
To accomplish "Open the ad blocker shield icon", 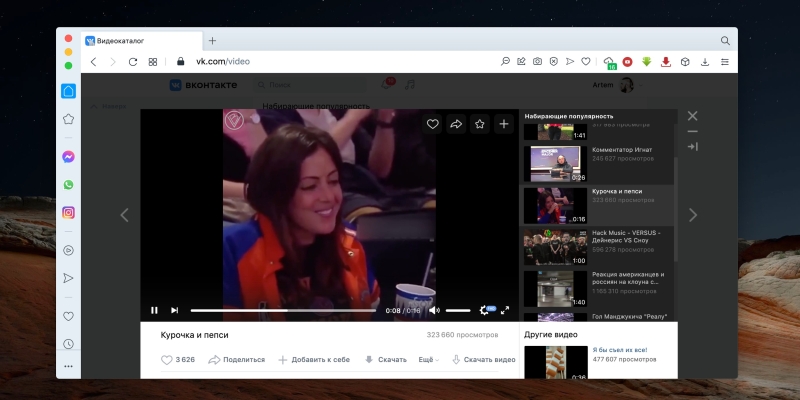I will pos(554,61).
